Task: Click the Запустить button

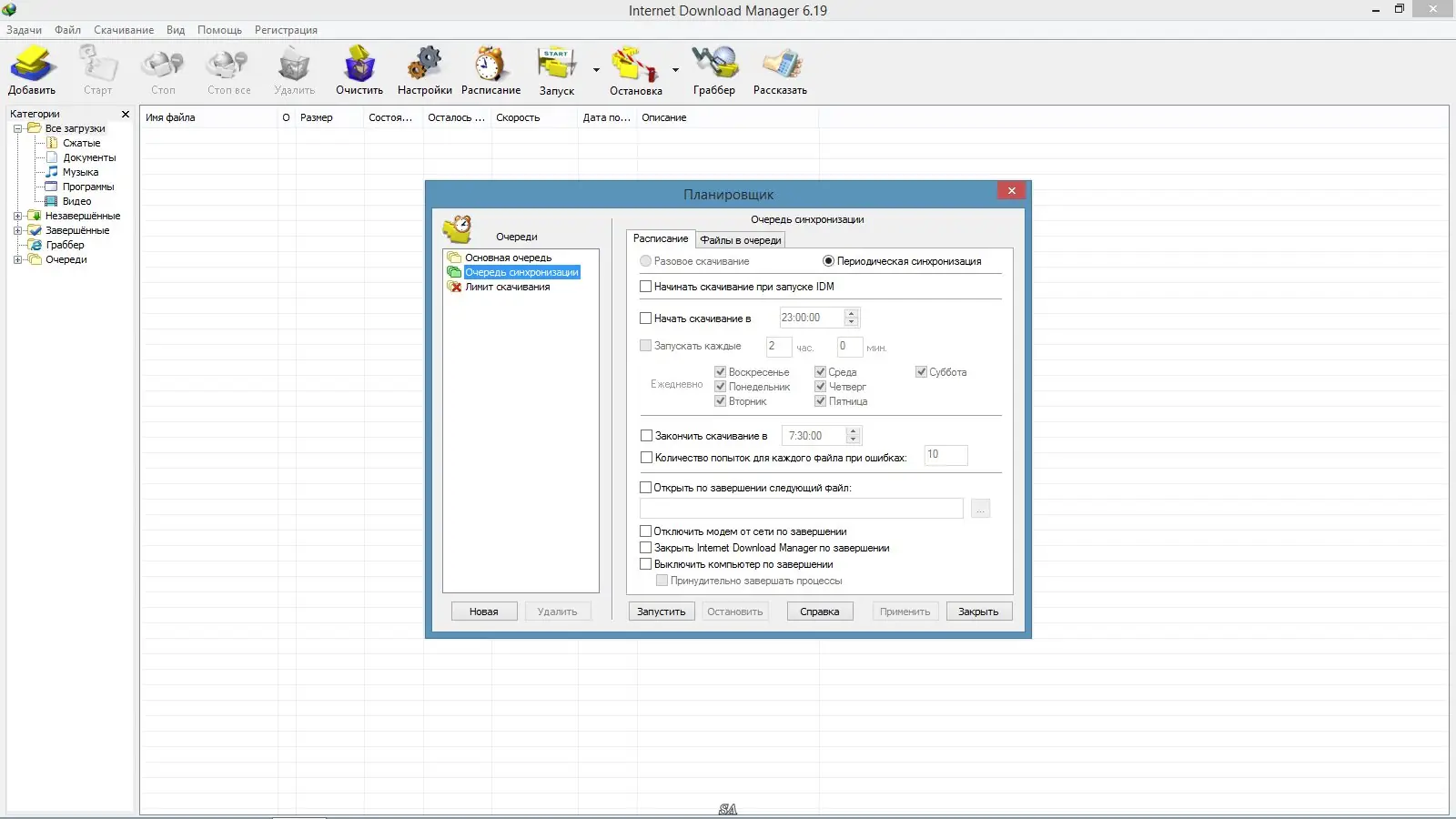Action: click(662, 612)
